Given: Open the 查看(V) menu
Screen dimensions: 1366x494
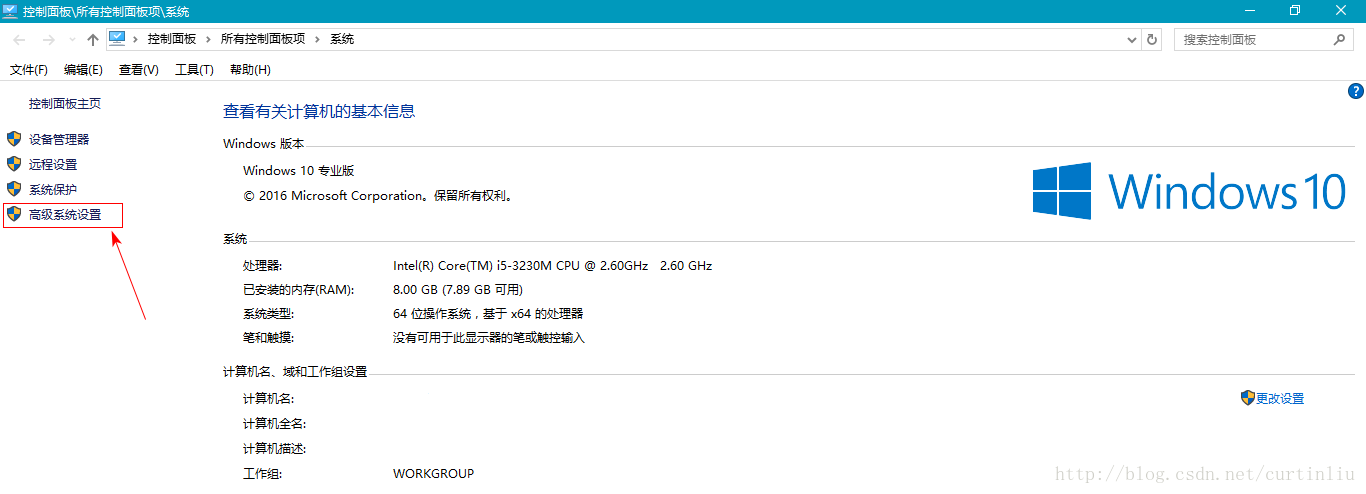Looking at the screenshot, I should (138, 69).
